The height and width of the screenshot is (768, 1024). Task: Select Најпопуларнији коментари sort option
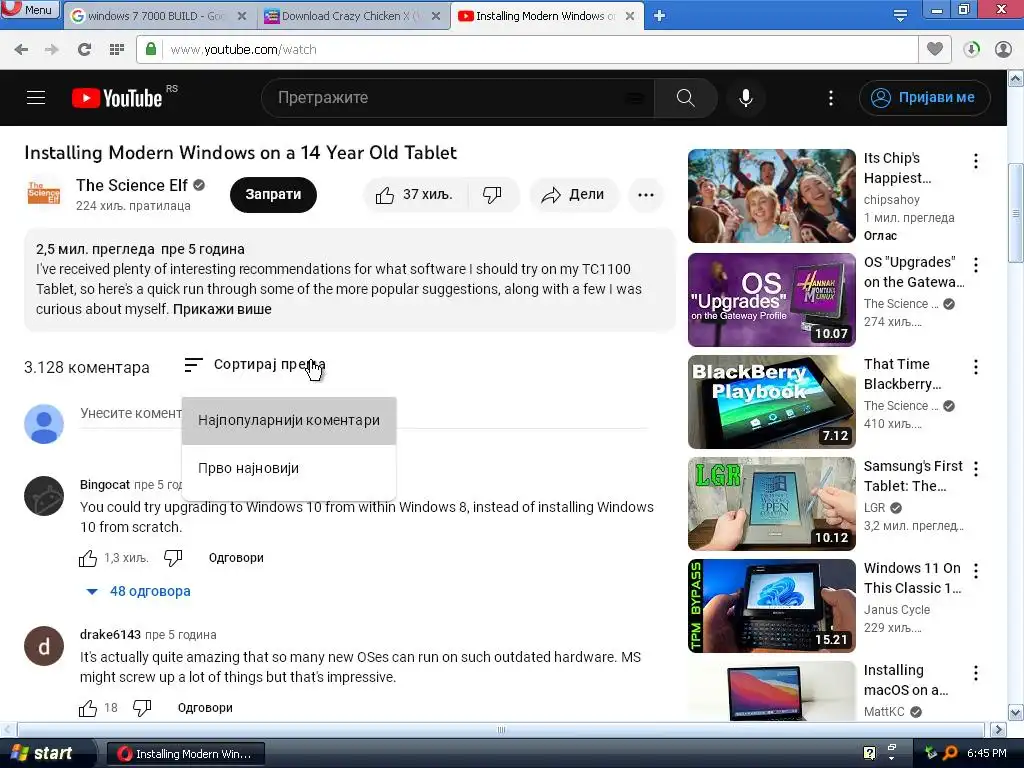[289, 421]
